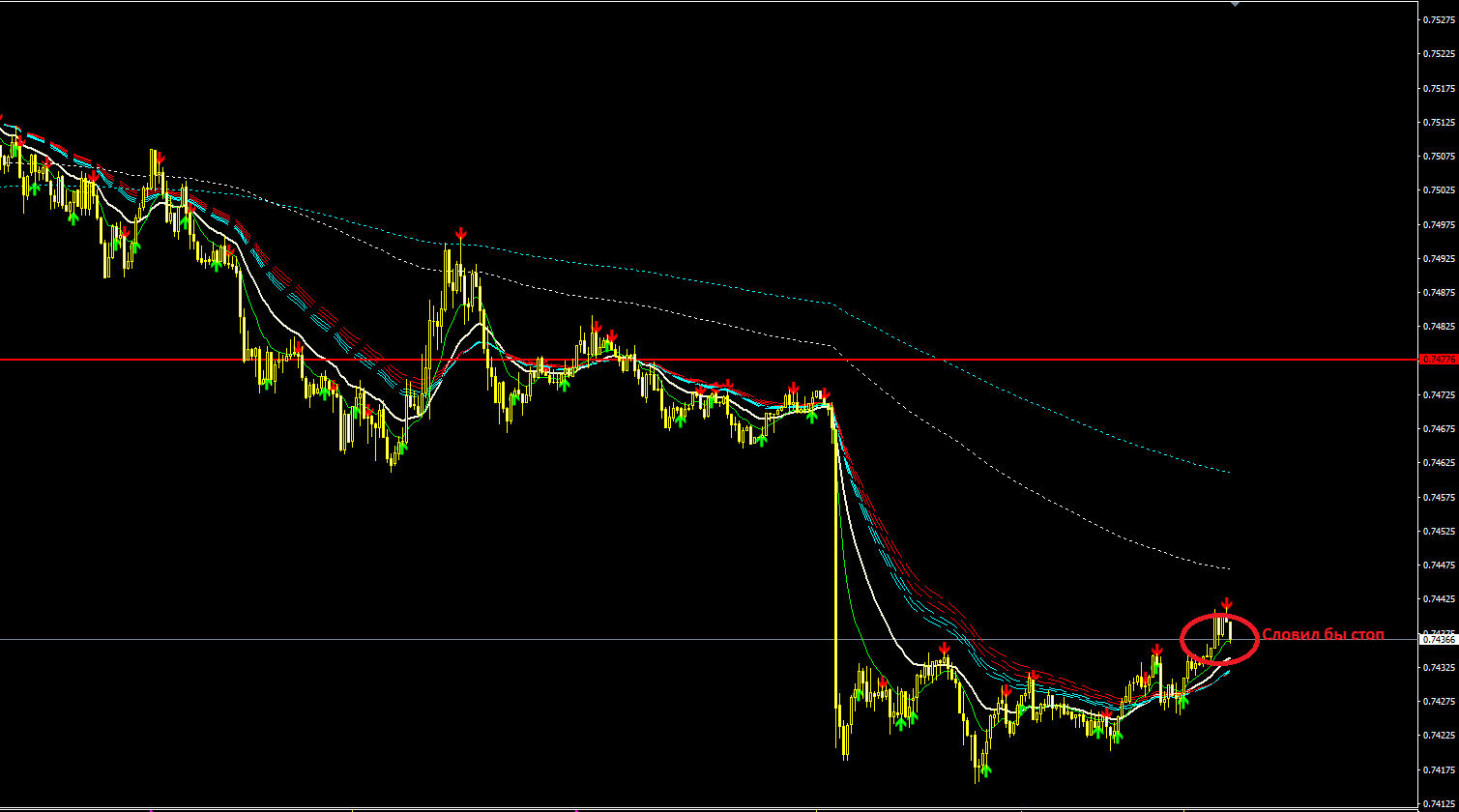The height and width of the screenshot is (812, 1459).
Task: Click price scale value 0.74725
Action: [x=1439, y=395]
